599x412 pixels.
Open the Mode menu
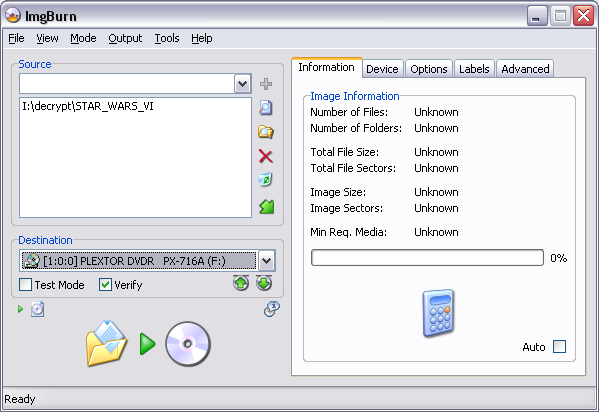[x=83, y=38]
